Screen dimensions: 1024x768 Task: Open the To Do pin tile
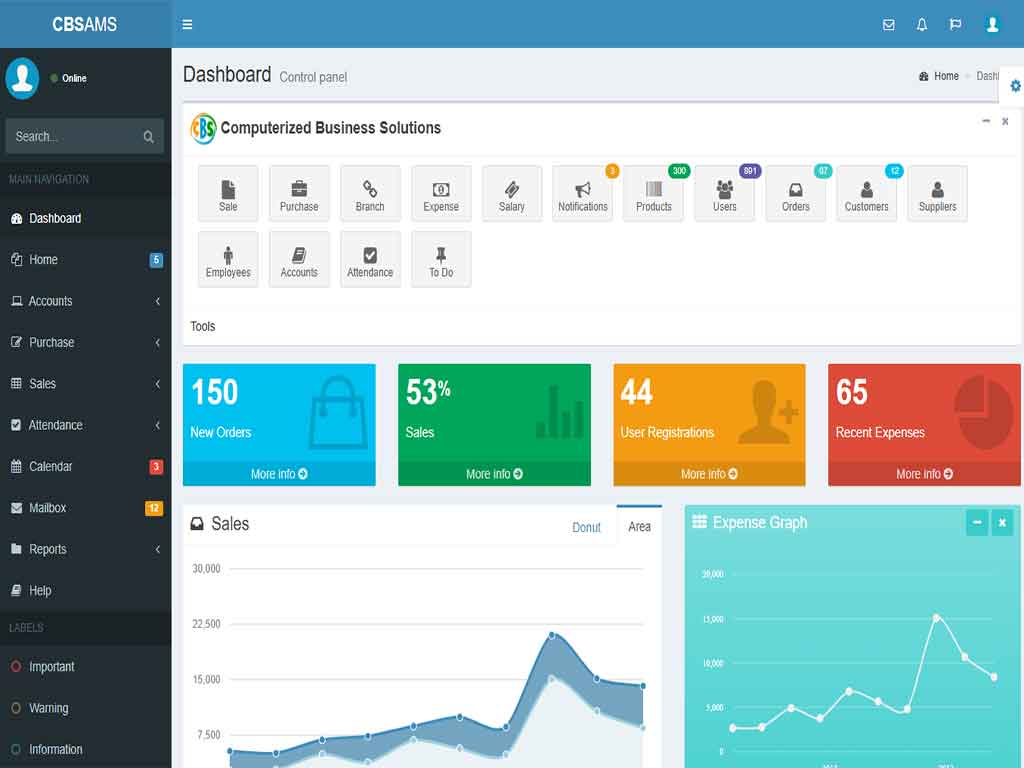tap(441, 260)
